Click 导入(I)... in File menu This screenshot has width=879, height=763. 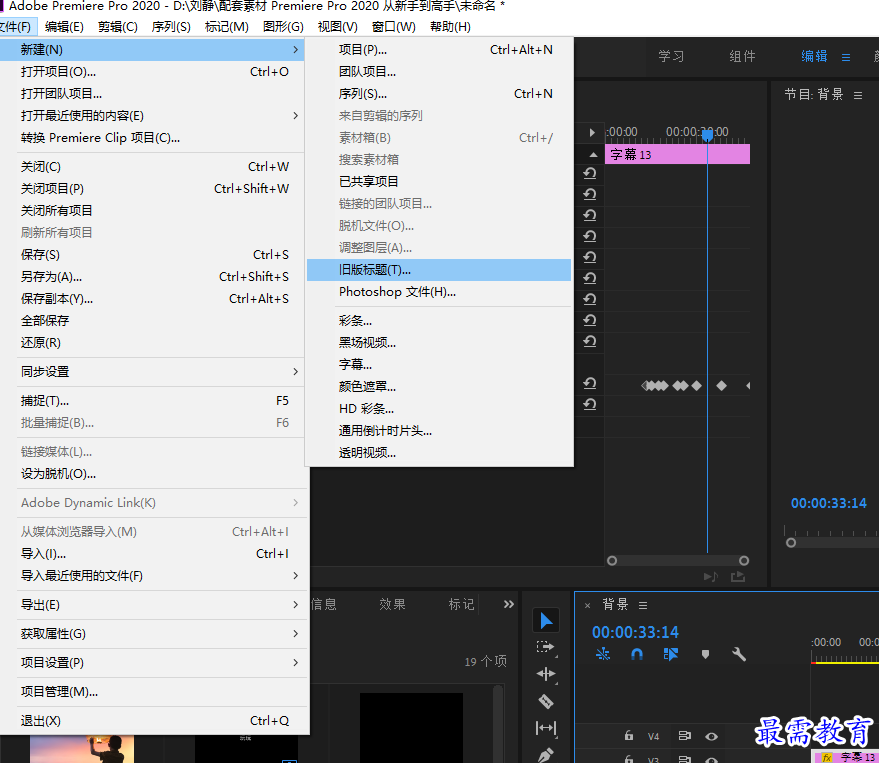(x=154, y=554)
